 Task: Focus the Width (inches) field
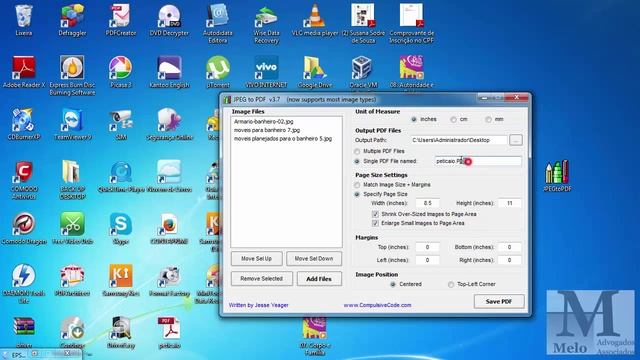pyautogui.click(x=427, y=203)
